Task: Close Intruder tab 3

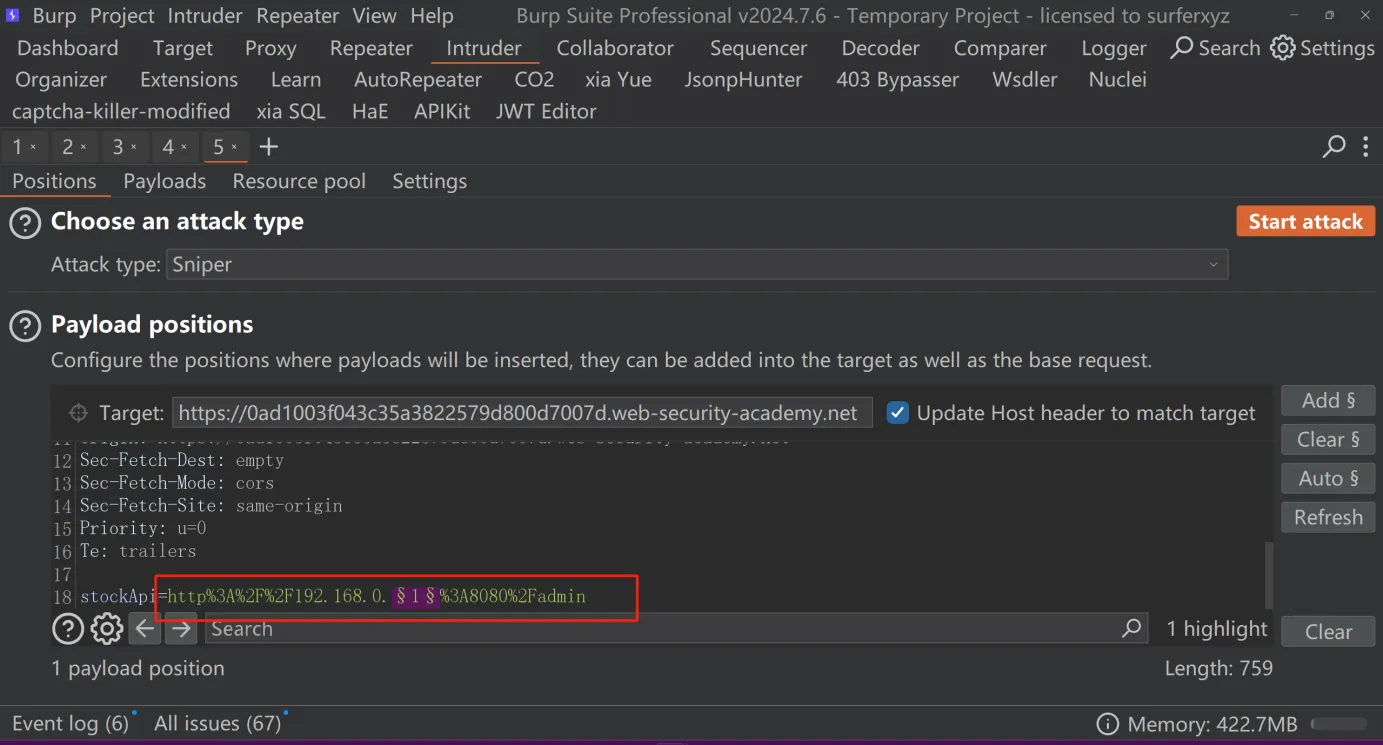Action: (133, 147)
